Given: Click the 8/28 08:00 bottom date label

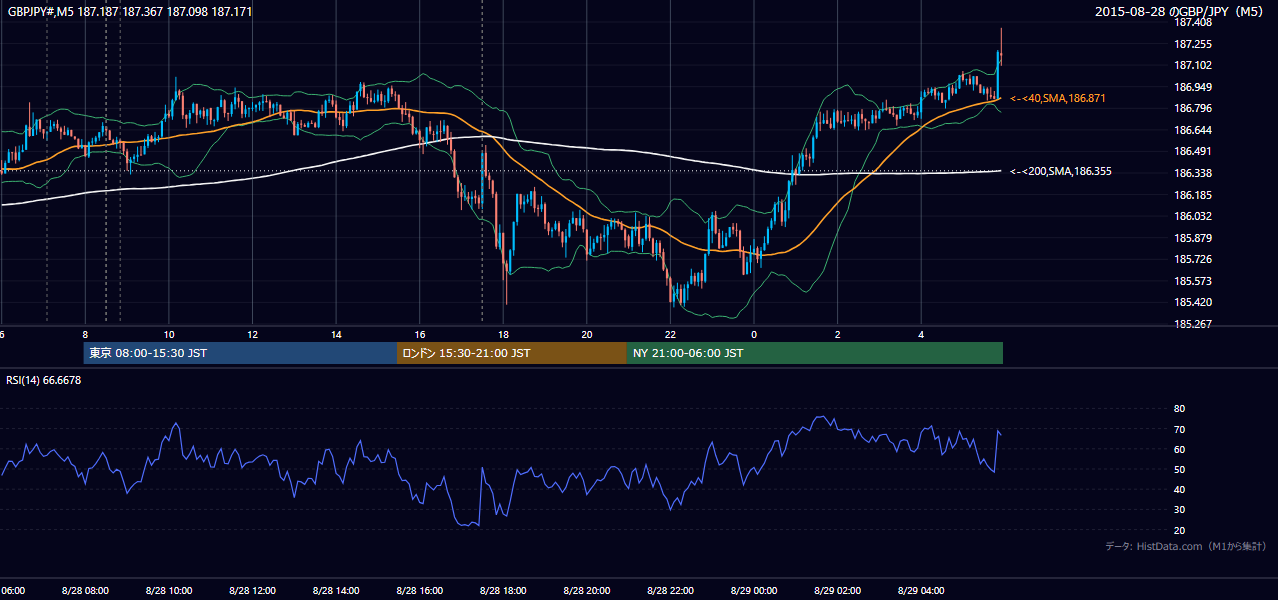Looking at the screenshot, I should point(85,590).
